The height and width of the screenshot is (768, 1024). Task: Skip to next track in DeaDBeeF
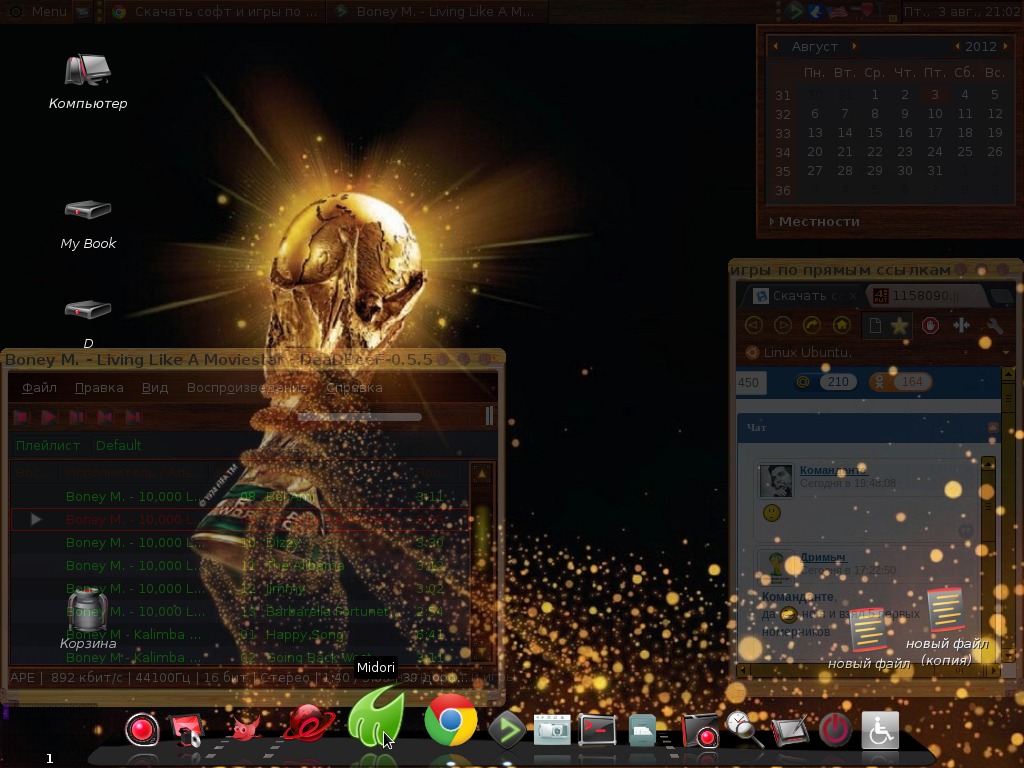point(133,417)
